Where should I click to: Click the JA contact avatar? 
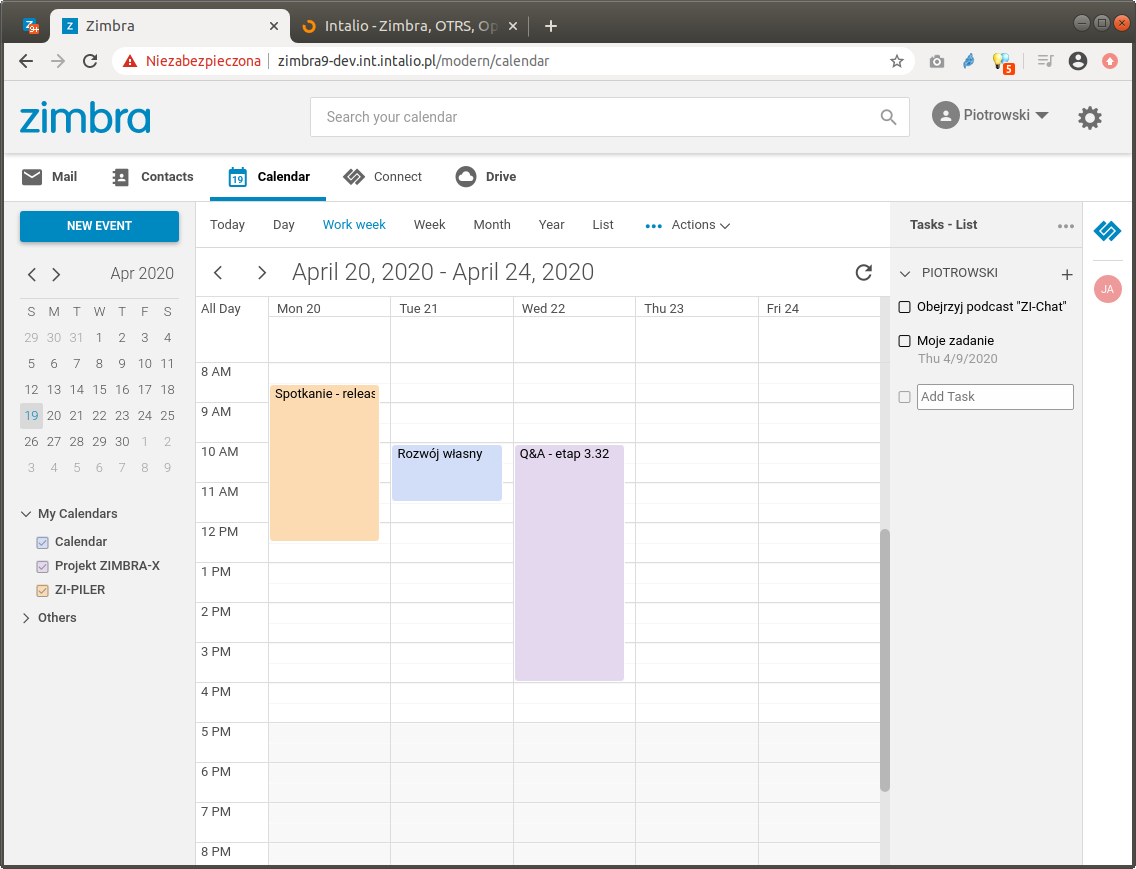(x=1107, y=289)
